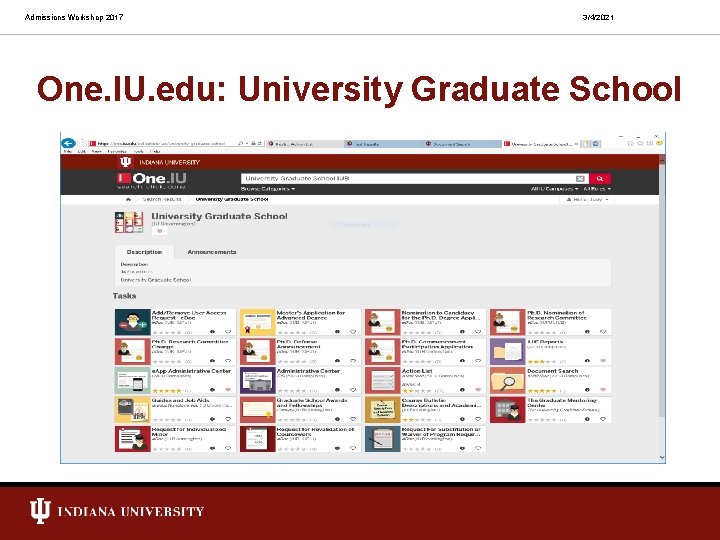The image size is (720, 540).
Task: Open the Add/Remove User Access Request thumbnail
Action: point(133,322)
